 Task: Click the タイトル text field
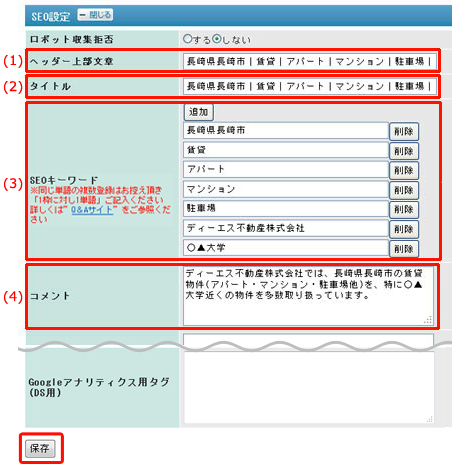[310, 86]
